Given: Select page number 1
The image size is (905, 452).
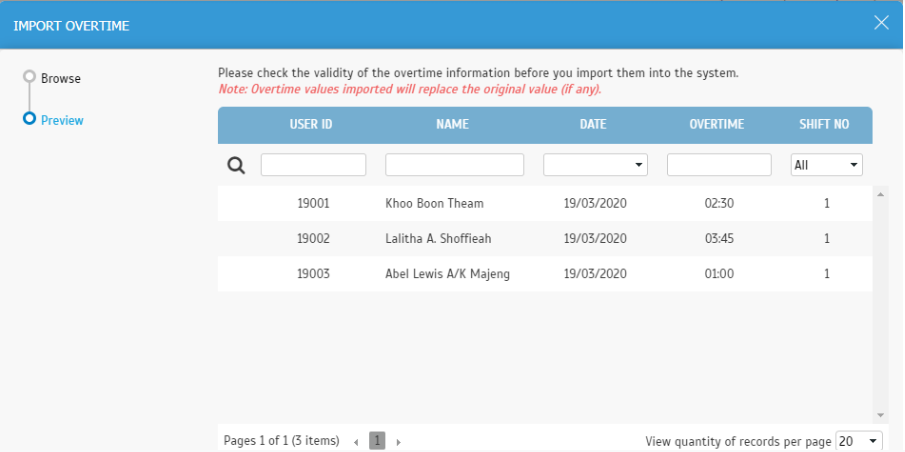Looking at the screenshot, I should pyautogui.click(x=377, y=441).
